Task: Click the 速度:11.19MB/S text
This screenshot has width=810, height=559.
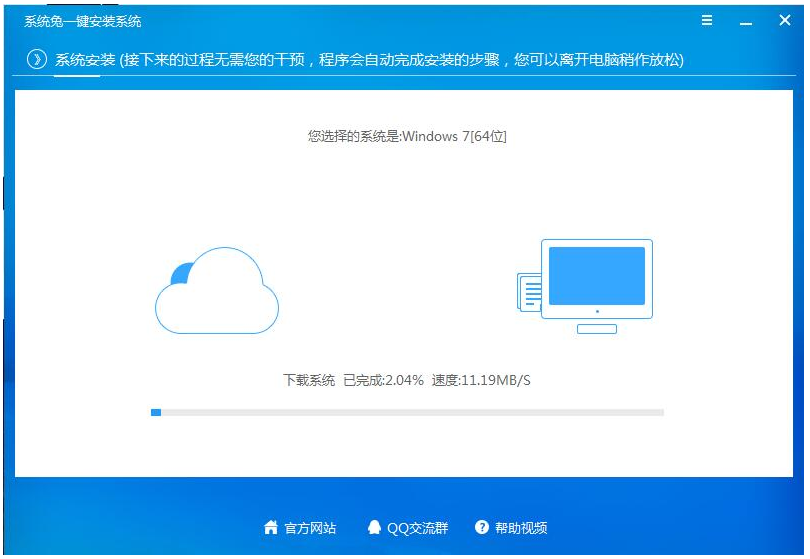Action: click(481, 380)
